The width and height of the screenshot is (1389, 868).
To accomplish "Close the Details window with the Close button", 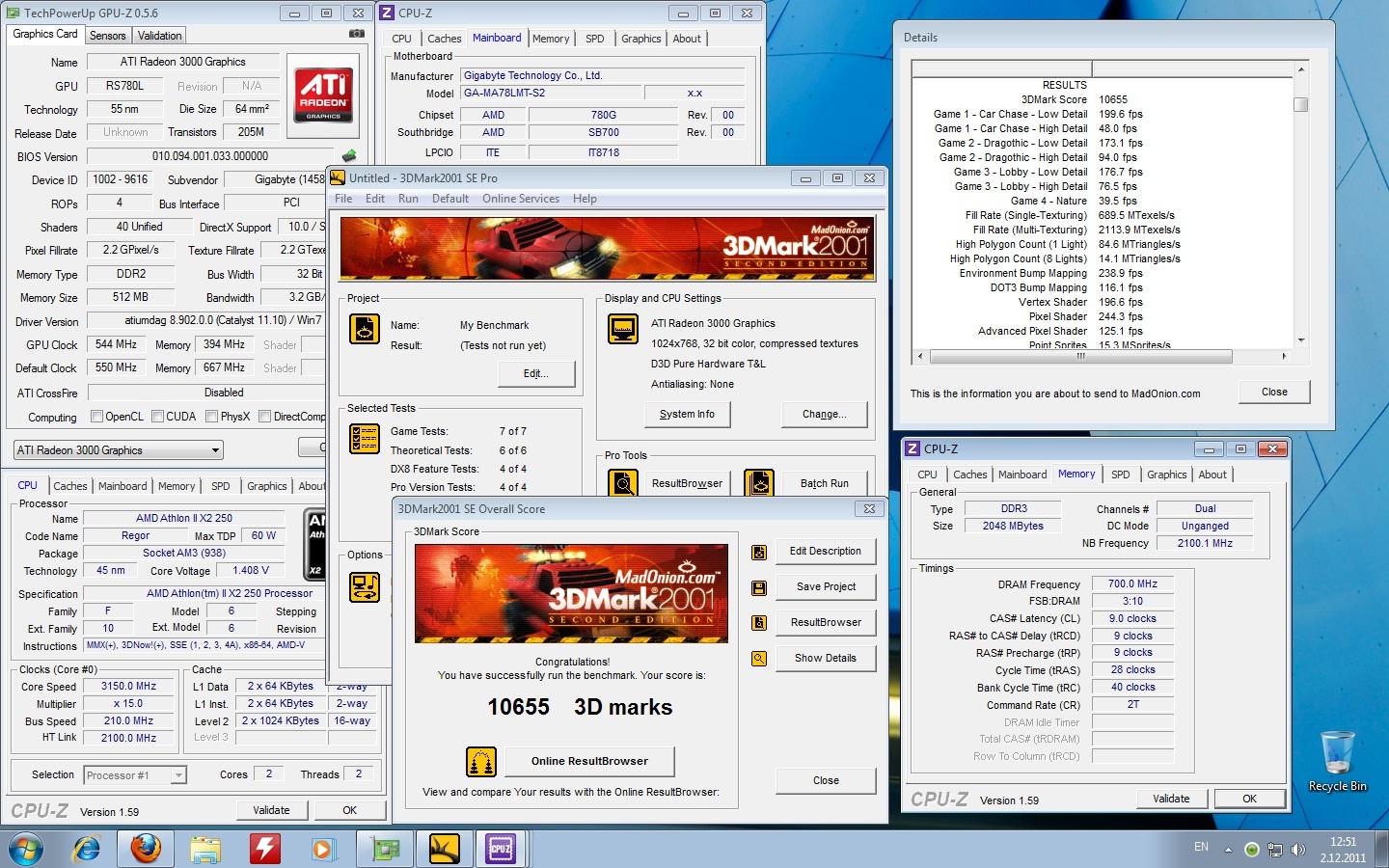I will point(1274,392).
